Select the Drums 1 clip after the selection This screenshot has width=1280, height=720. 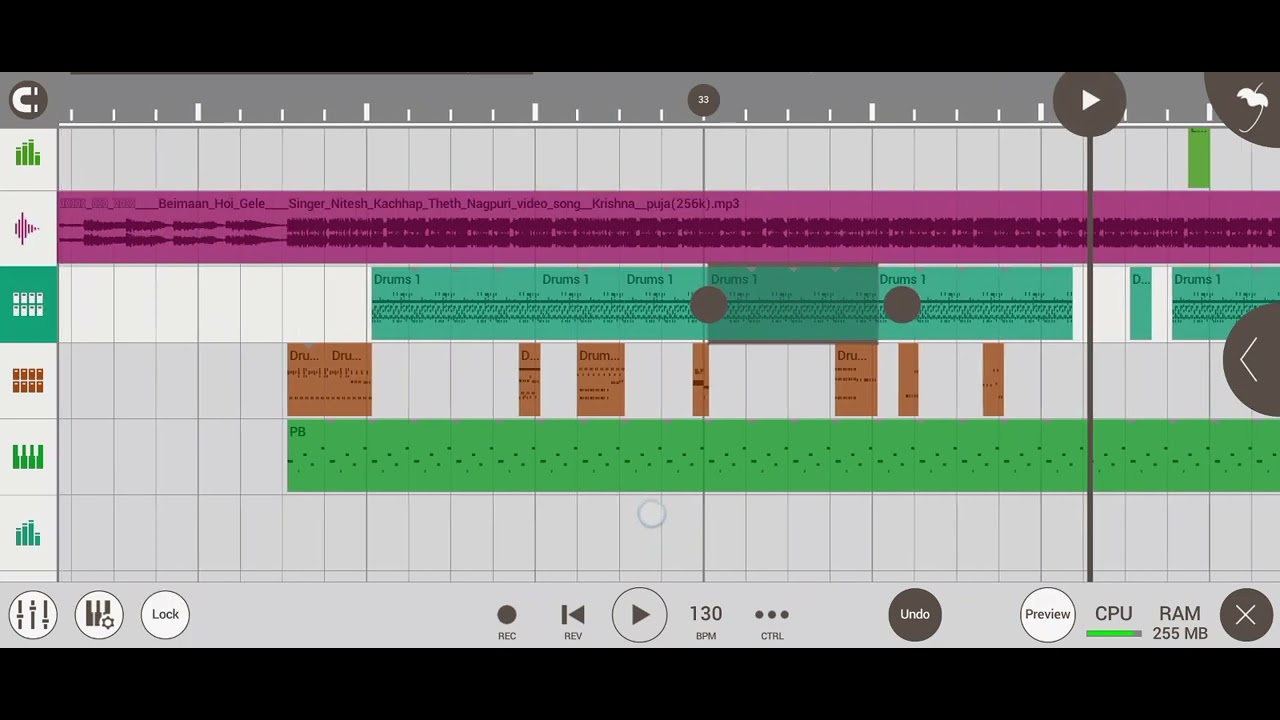point(975,304)
